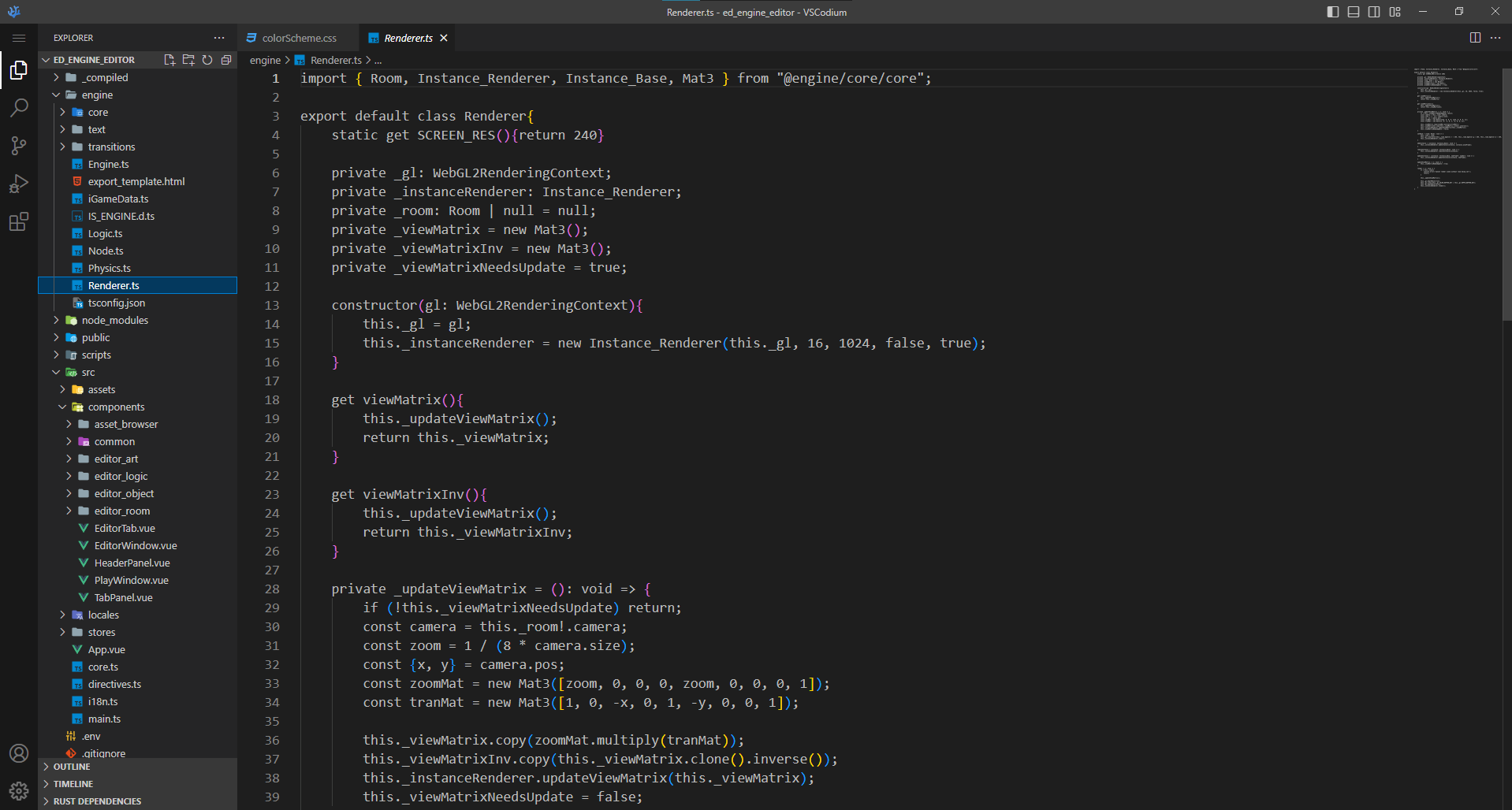Image resolution: width=1512 pixels, height=810 pixels.
Task: Collapse the src folder
Action: [x=138, y=372]
